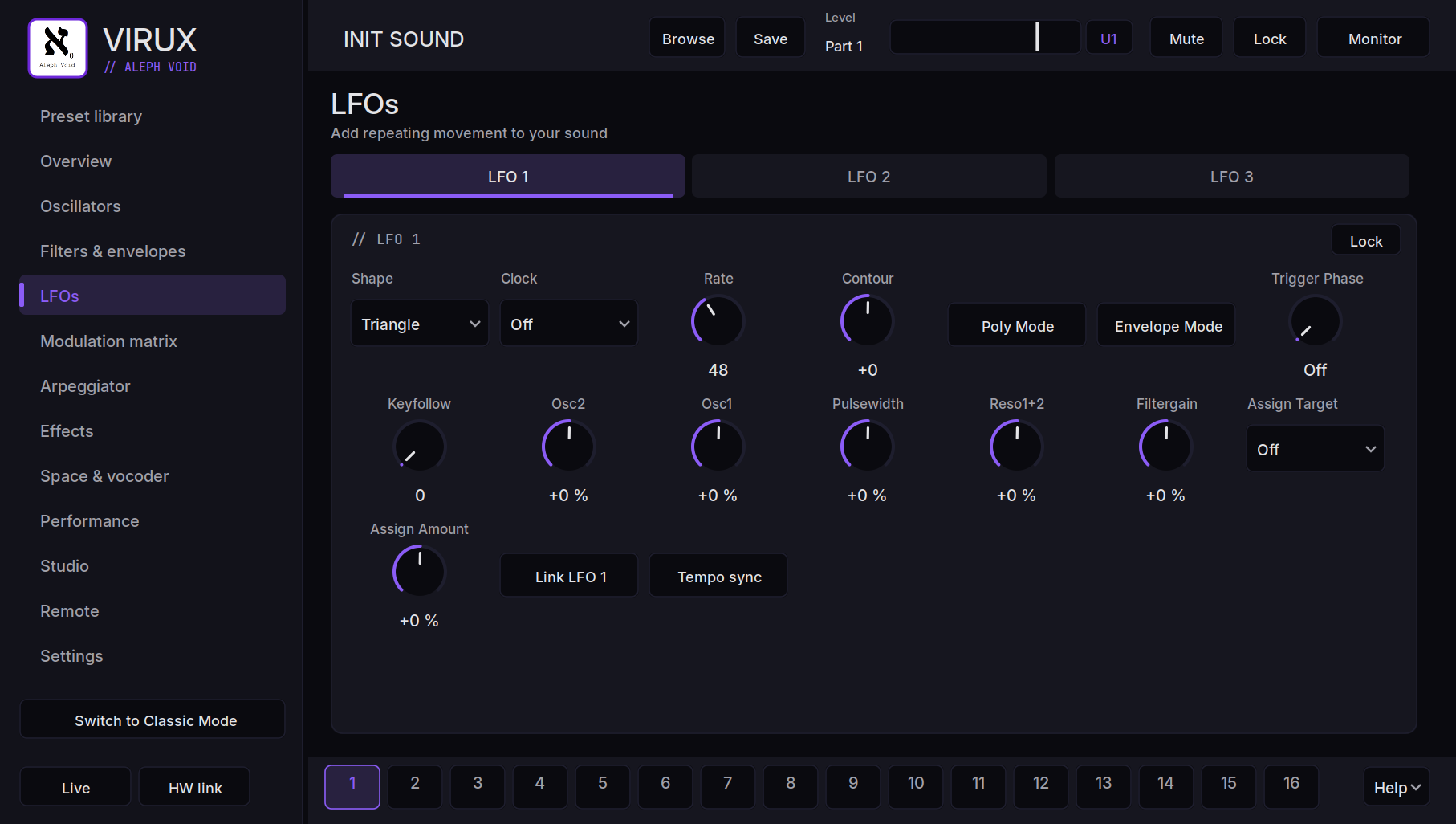Open the Effects page
This screenshot has height=824, width=1456.
(153, 430)
